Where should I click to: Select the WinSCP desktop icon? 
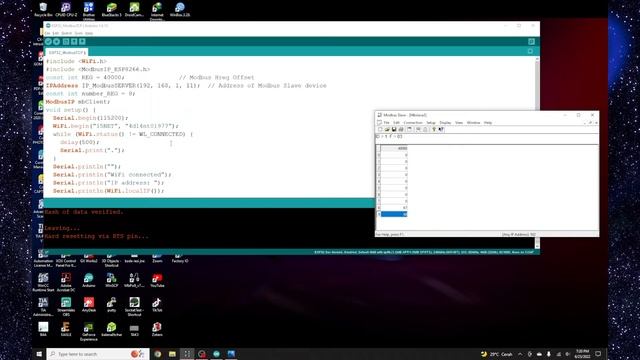[111, 280]
